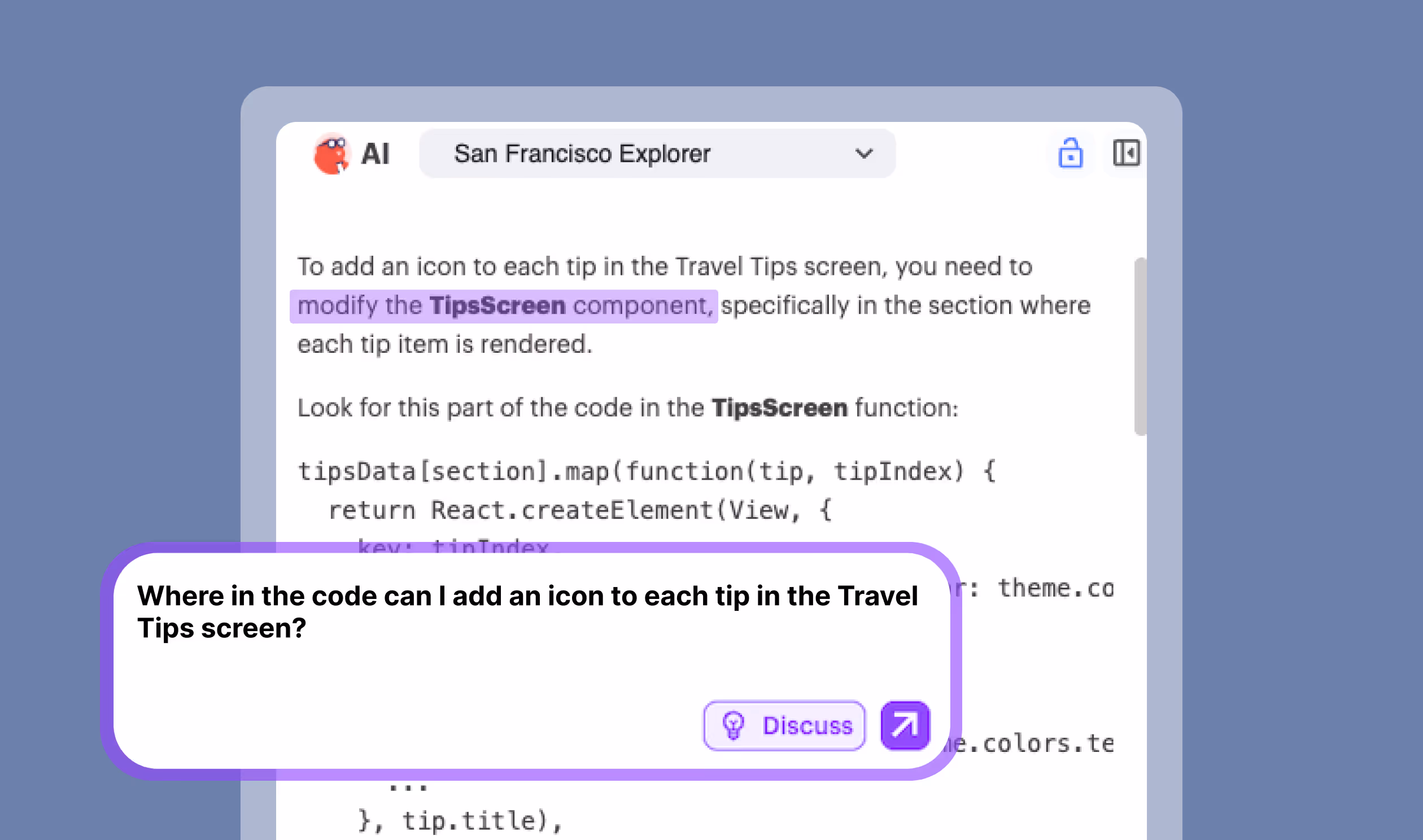The width and height of the screenshot is (1423, 840).
Task: Click the 'theme.co' code fragment
Action: (1055, 588)
